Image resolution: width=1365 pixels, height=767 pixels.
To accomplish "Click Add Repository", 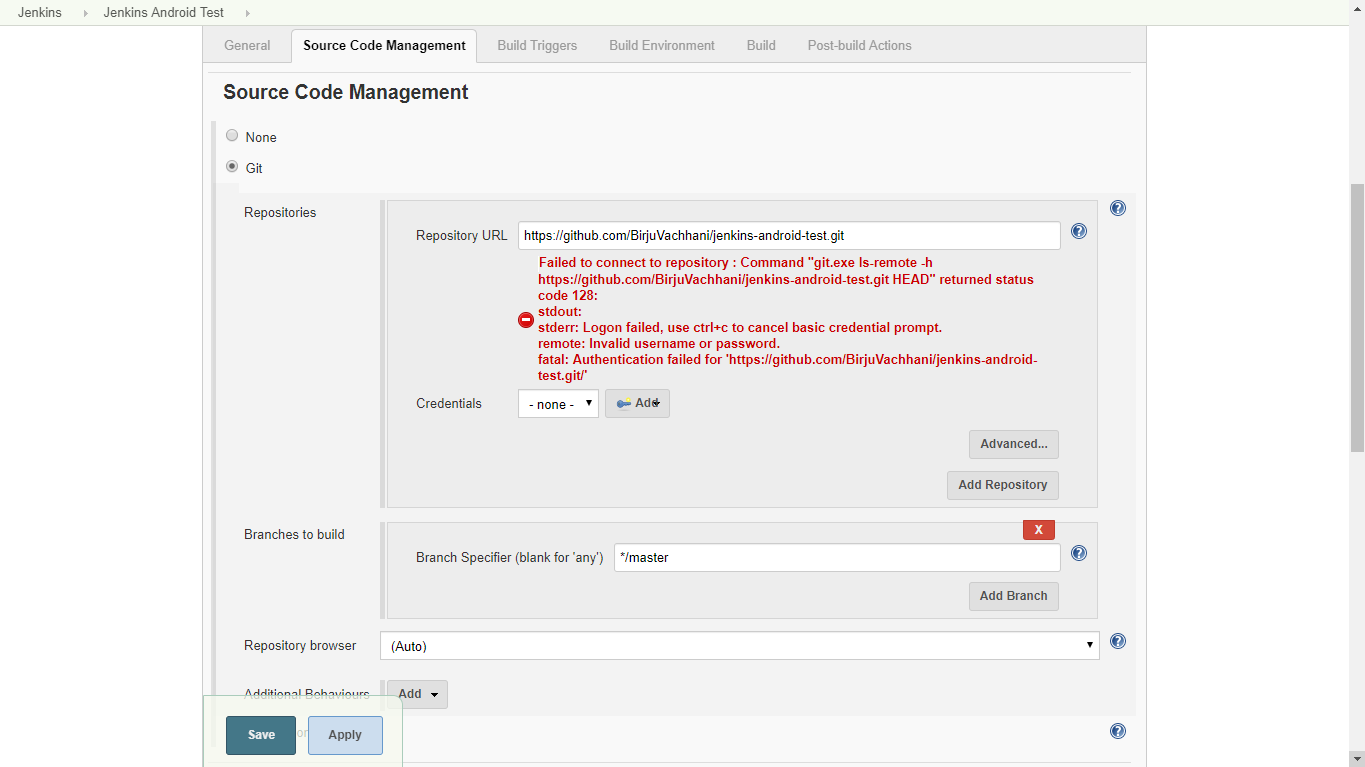I will point(1002,485).
